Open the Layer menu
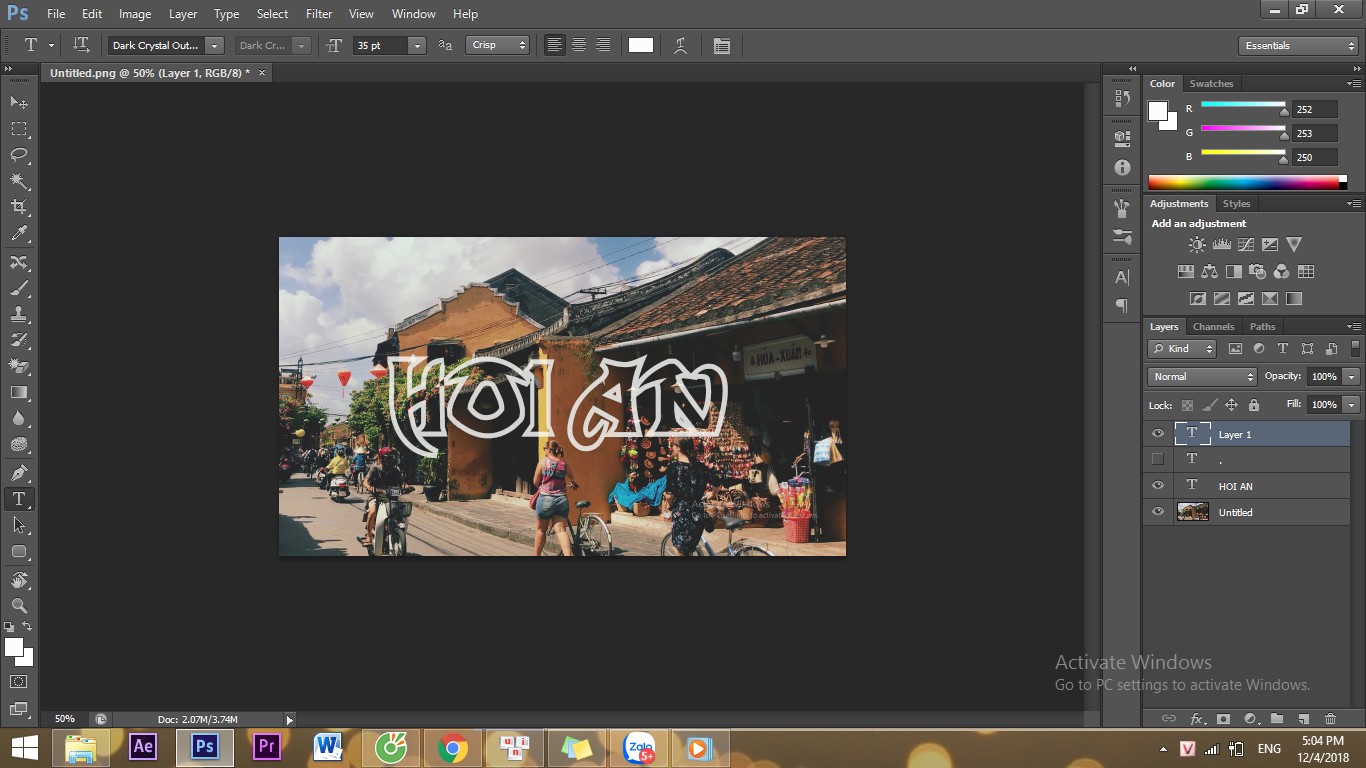The width and height of the screenshot is (1366, 768). [x=183, y=14]
